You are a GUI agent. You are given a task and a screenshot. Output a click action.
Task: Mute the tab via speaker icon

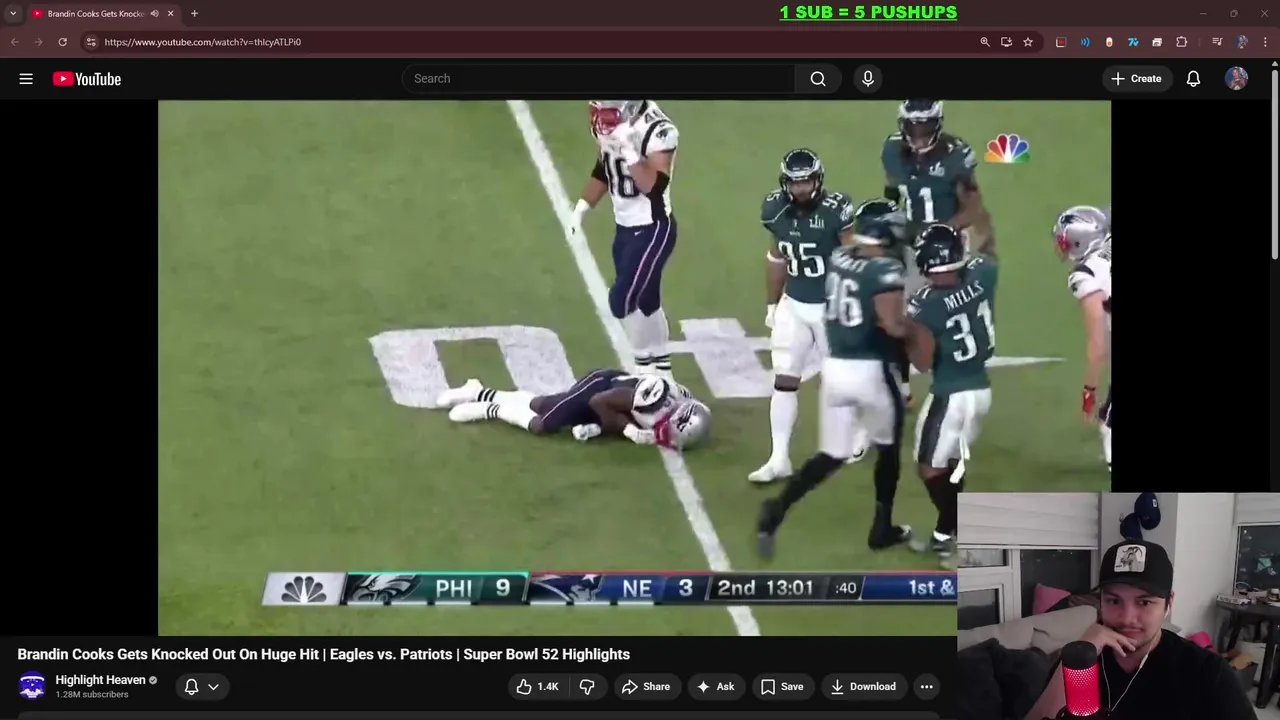click(154, 13)
